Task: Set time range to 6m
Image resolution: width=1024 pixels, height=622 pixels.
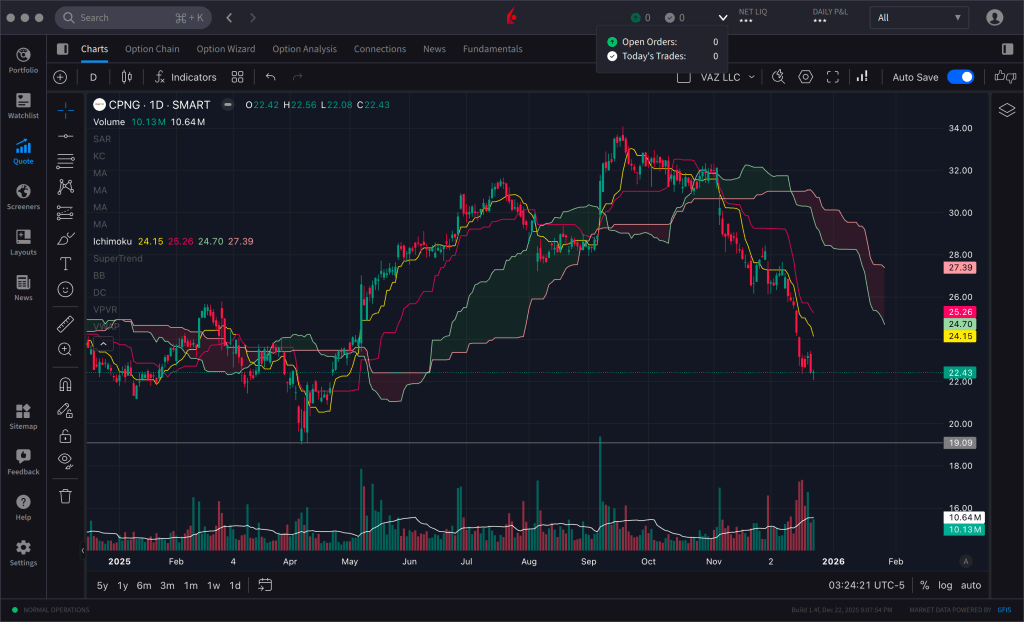Action: click(x=144, y=585)
